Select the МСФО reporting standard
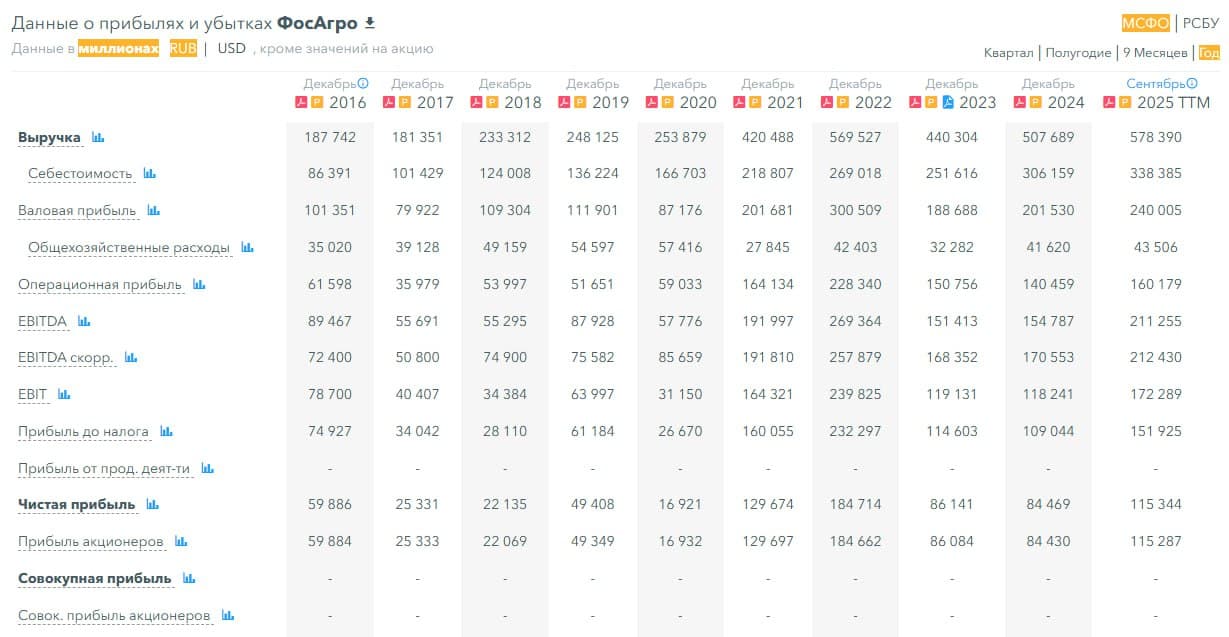 pos(1146,24)
